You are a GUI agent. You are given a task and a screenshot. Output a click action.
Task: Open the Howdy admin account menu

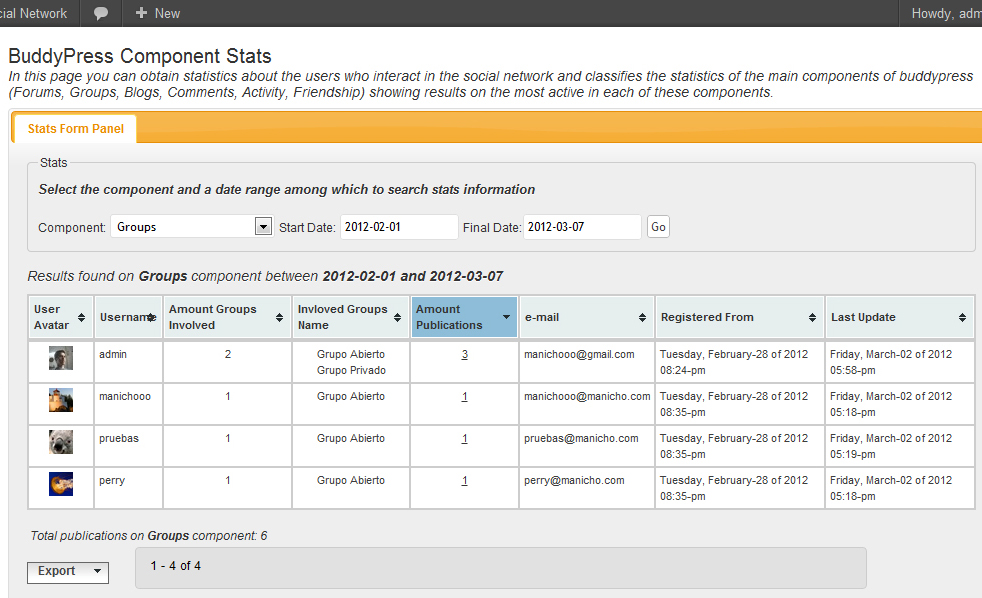click(945, 13)
